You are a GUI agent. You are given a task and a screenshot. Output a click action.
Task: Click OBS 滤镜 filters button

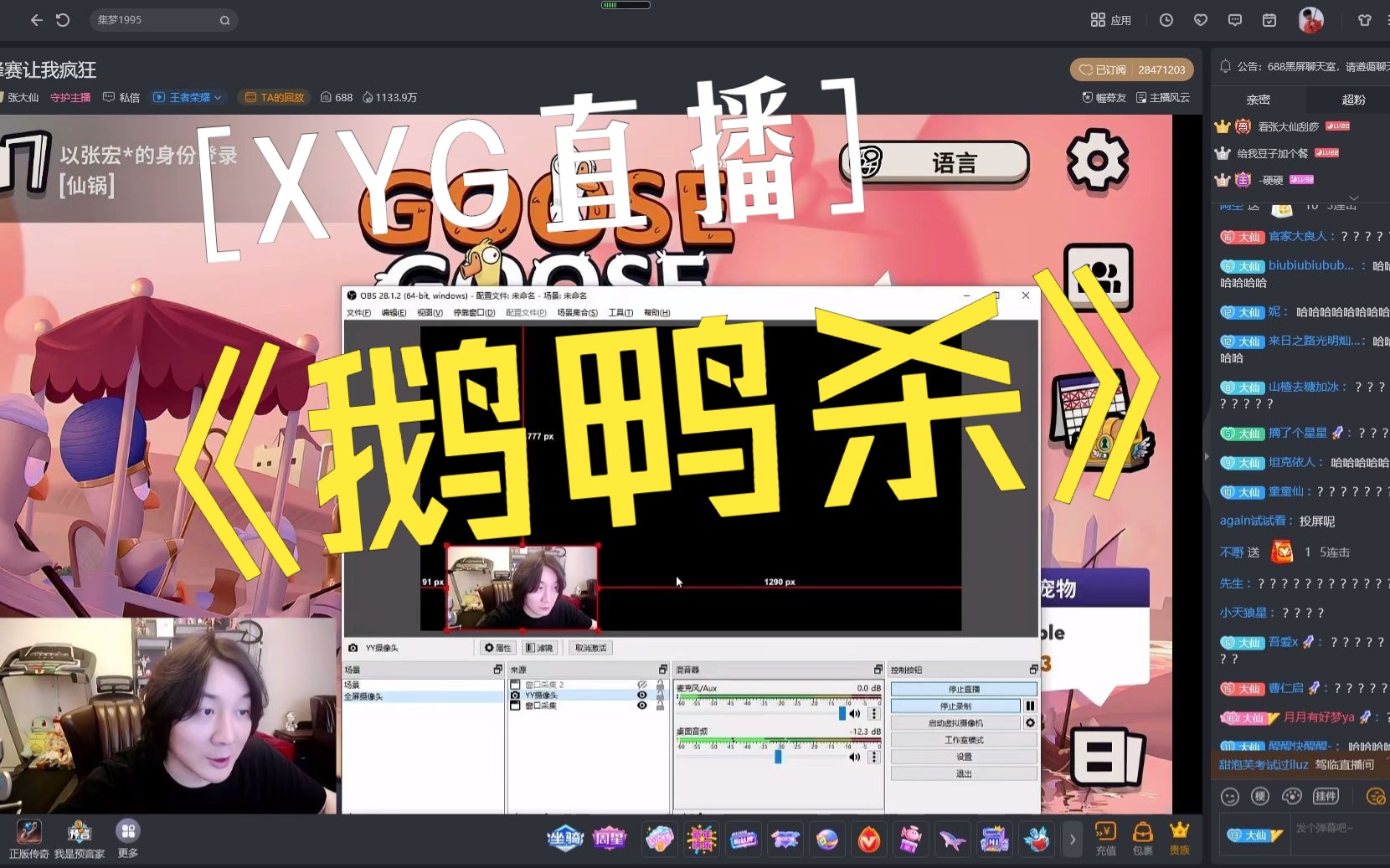pos(540,648)
